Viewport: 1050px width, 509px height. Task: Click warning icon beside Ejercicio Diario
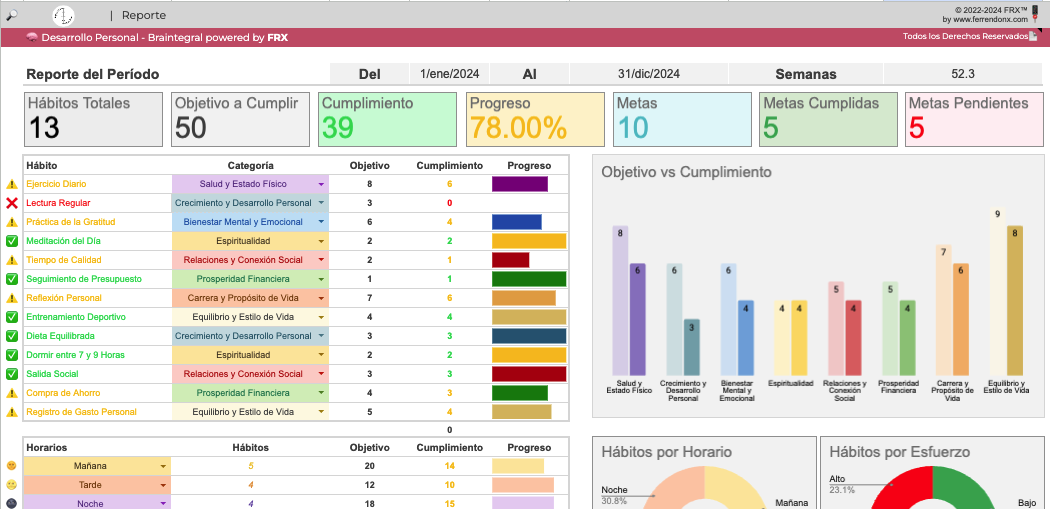11,184
